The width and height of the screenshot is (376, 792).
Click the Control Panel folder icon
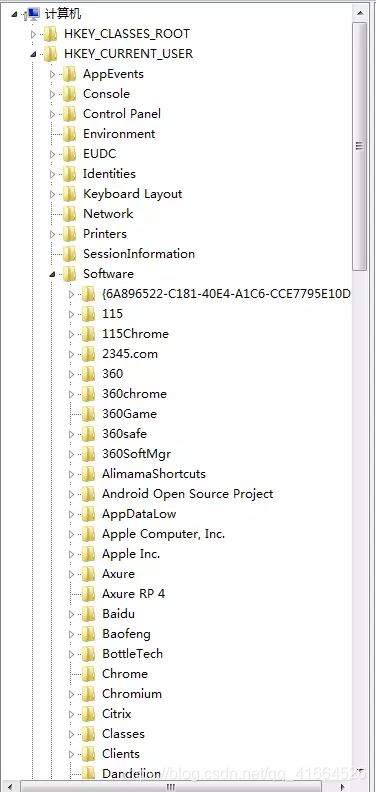coord(69,114)
